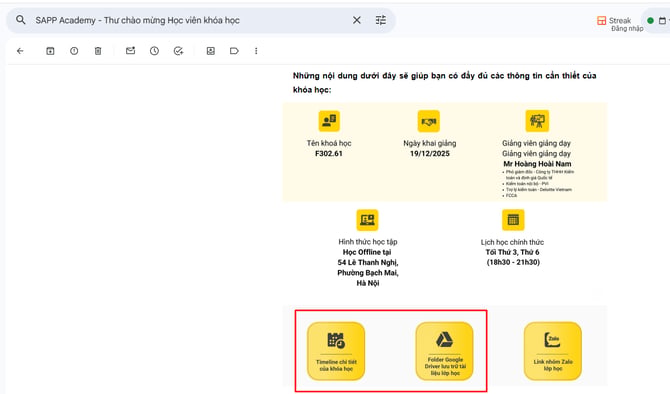Add email to Tasks
Image resolution: width=670 pixels, height=394 pixels.
click(178, 51)
